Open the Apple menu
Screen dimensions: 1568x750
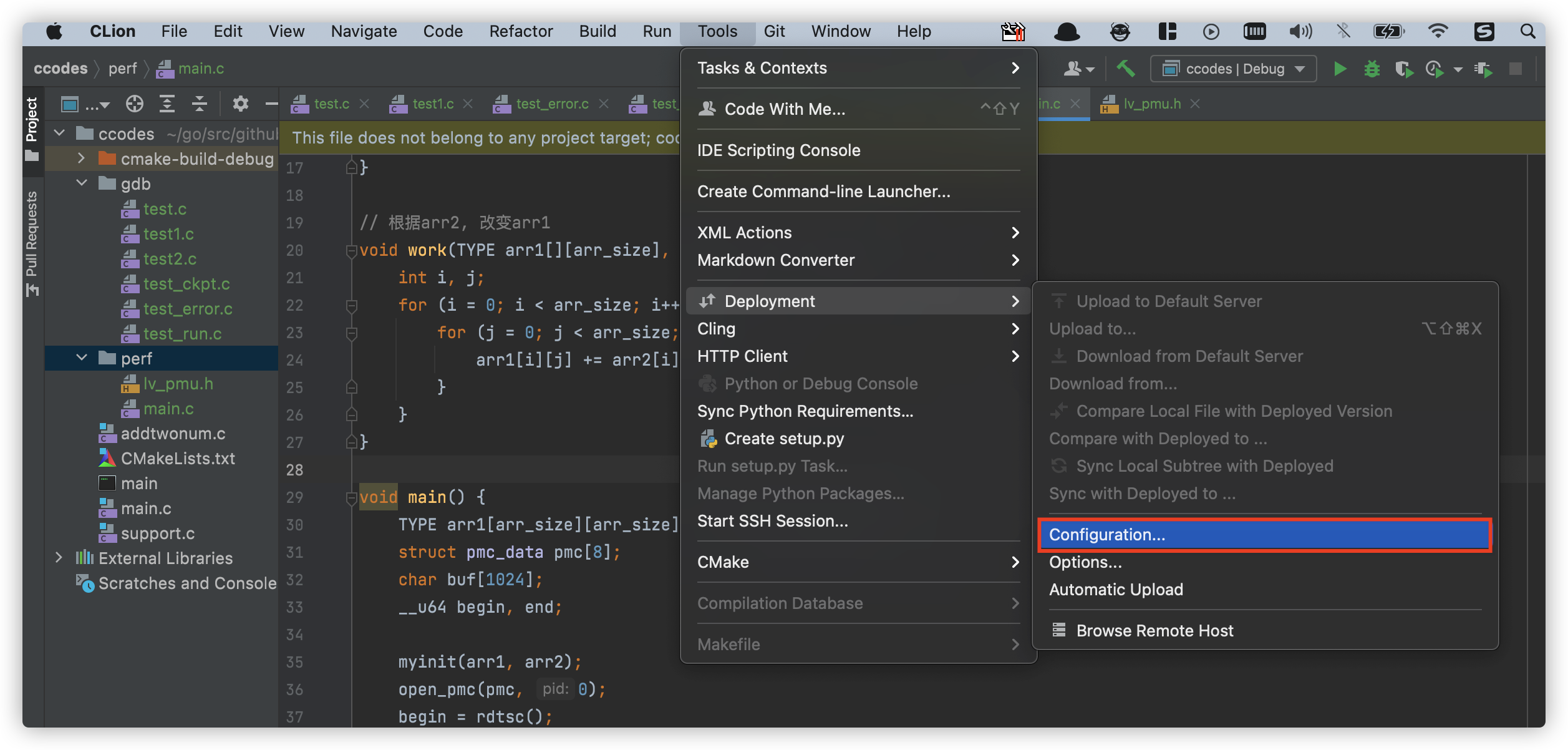[x=55, y=31]
